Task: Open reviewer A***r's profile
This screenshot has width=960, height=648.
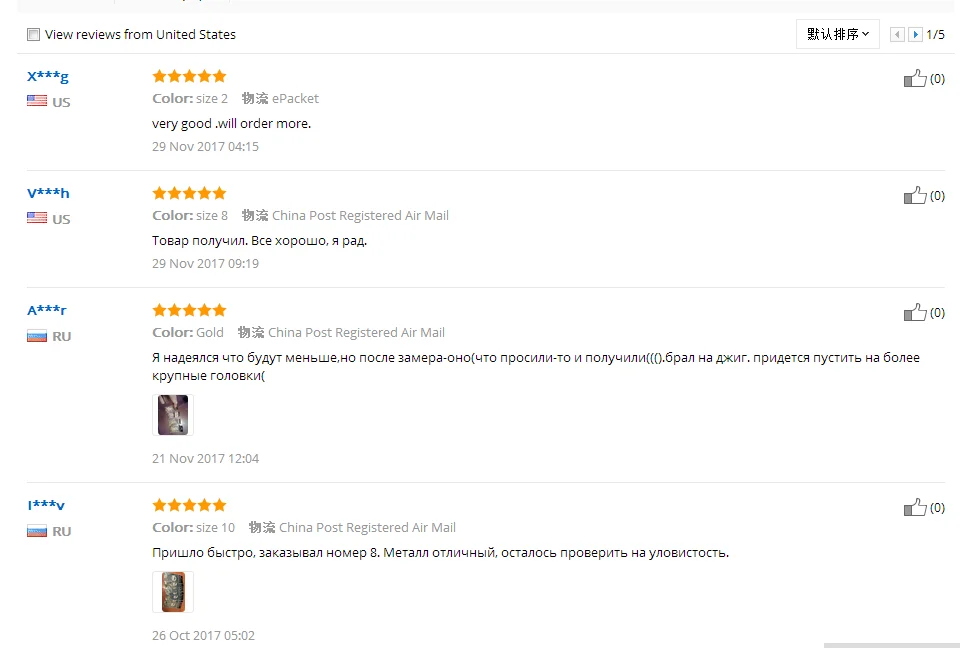Action: pyautogui.click(x=47, y=310)
